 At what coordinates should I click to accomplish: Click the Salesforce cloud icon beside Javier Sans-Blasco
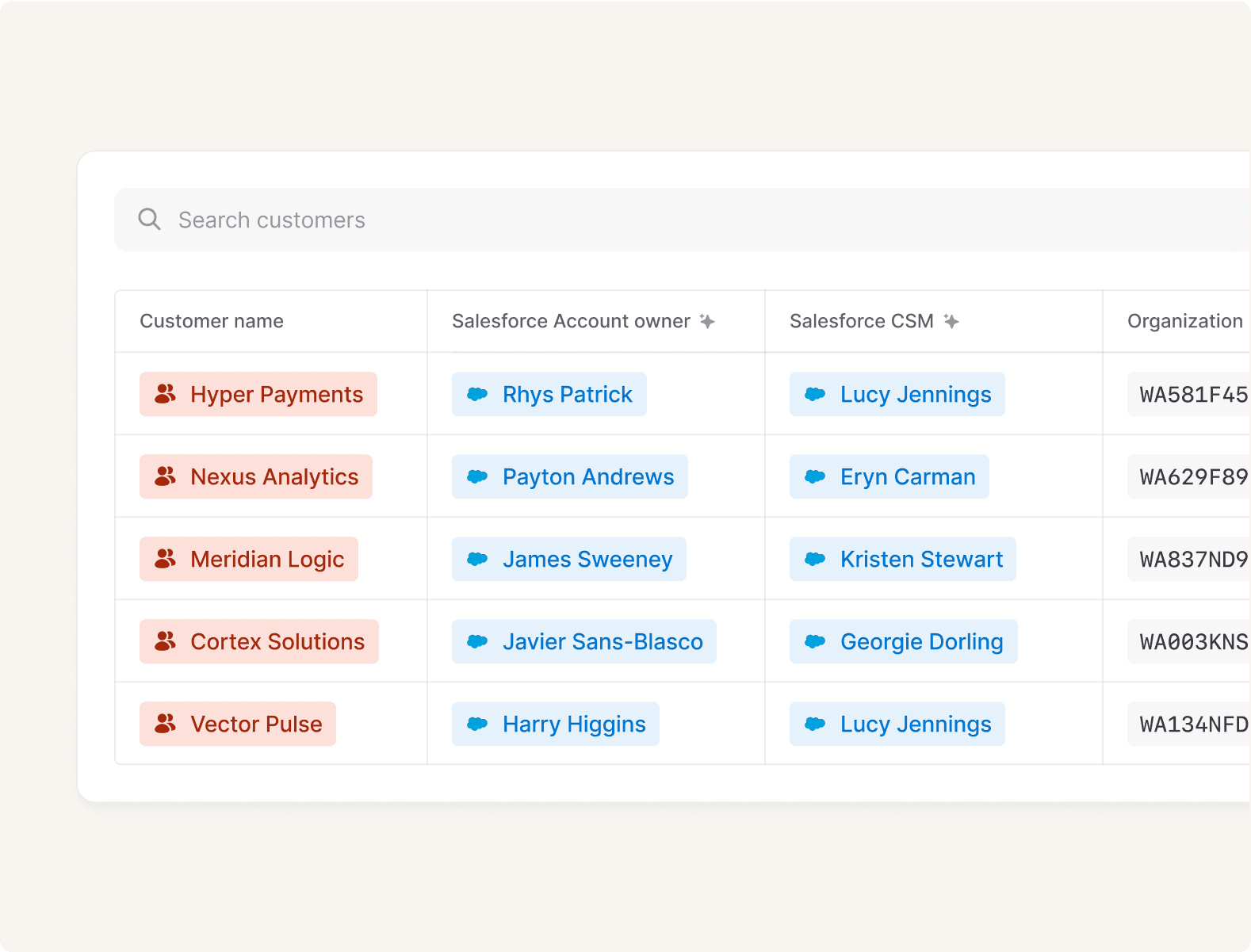coord(477,641)
